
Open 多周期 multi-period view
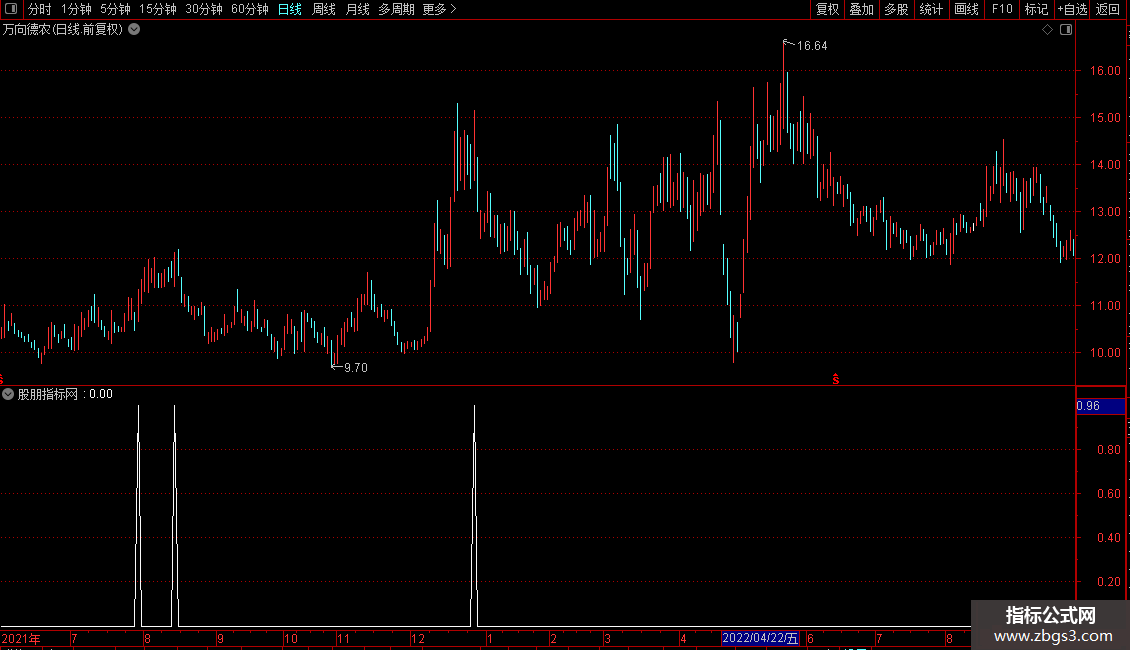(x=396, y=9)
